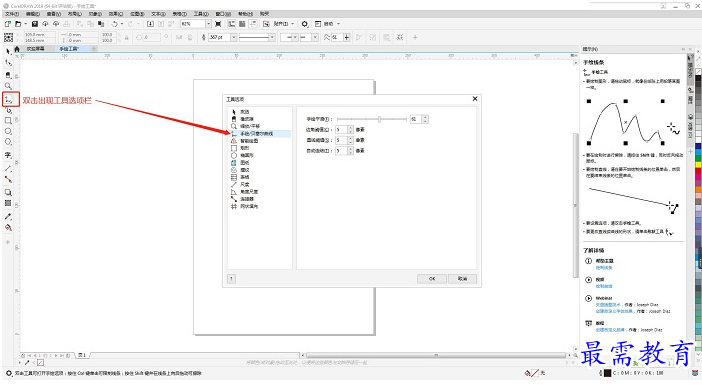Viewport: 702px width, 385px height.
Task: Select the Color Eyedropper tool
Action: 8,217
